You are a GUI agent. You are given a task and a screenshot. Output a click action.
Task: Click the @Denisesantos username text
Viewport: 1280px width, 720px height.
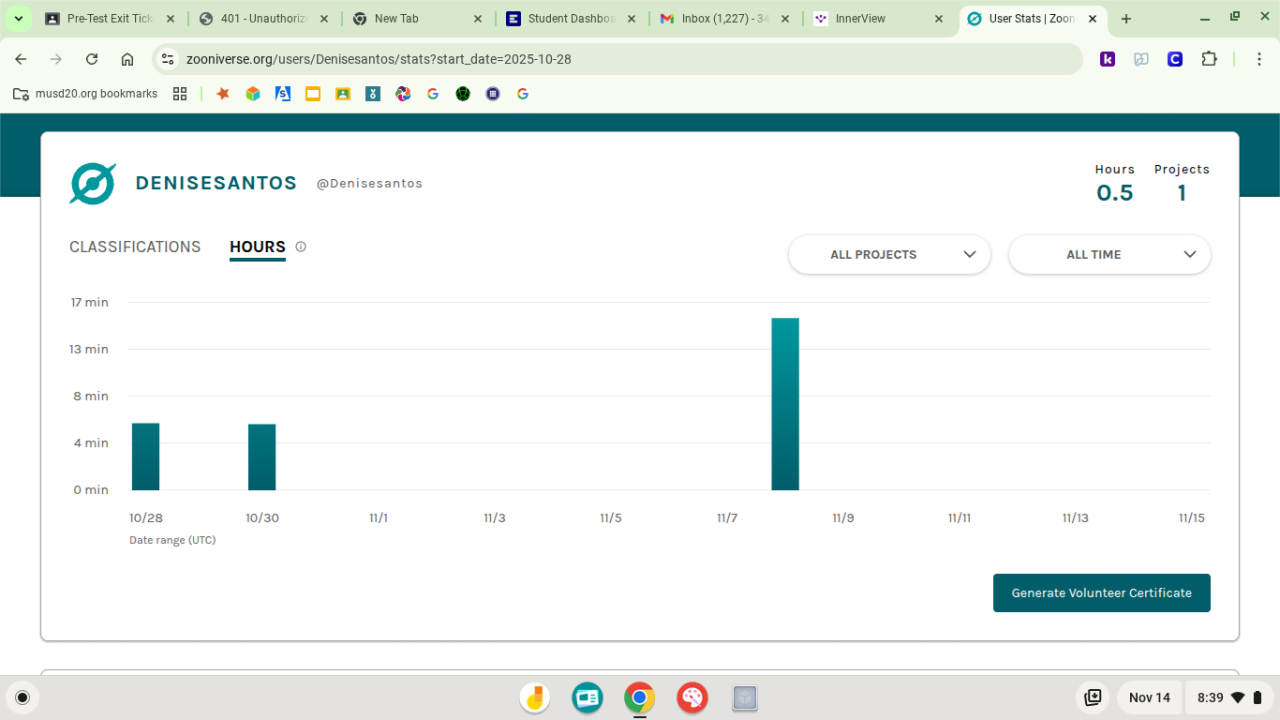click(370, 184)
